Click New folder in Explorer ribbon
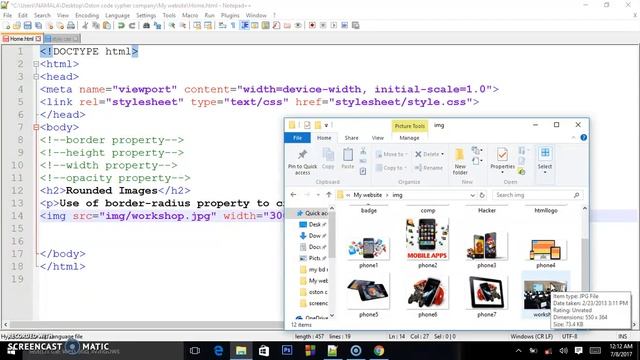 click(460, 162)
